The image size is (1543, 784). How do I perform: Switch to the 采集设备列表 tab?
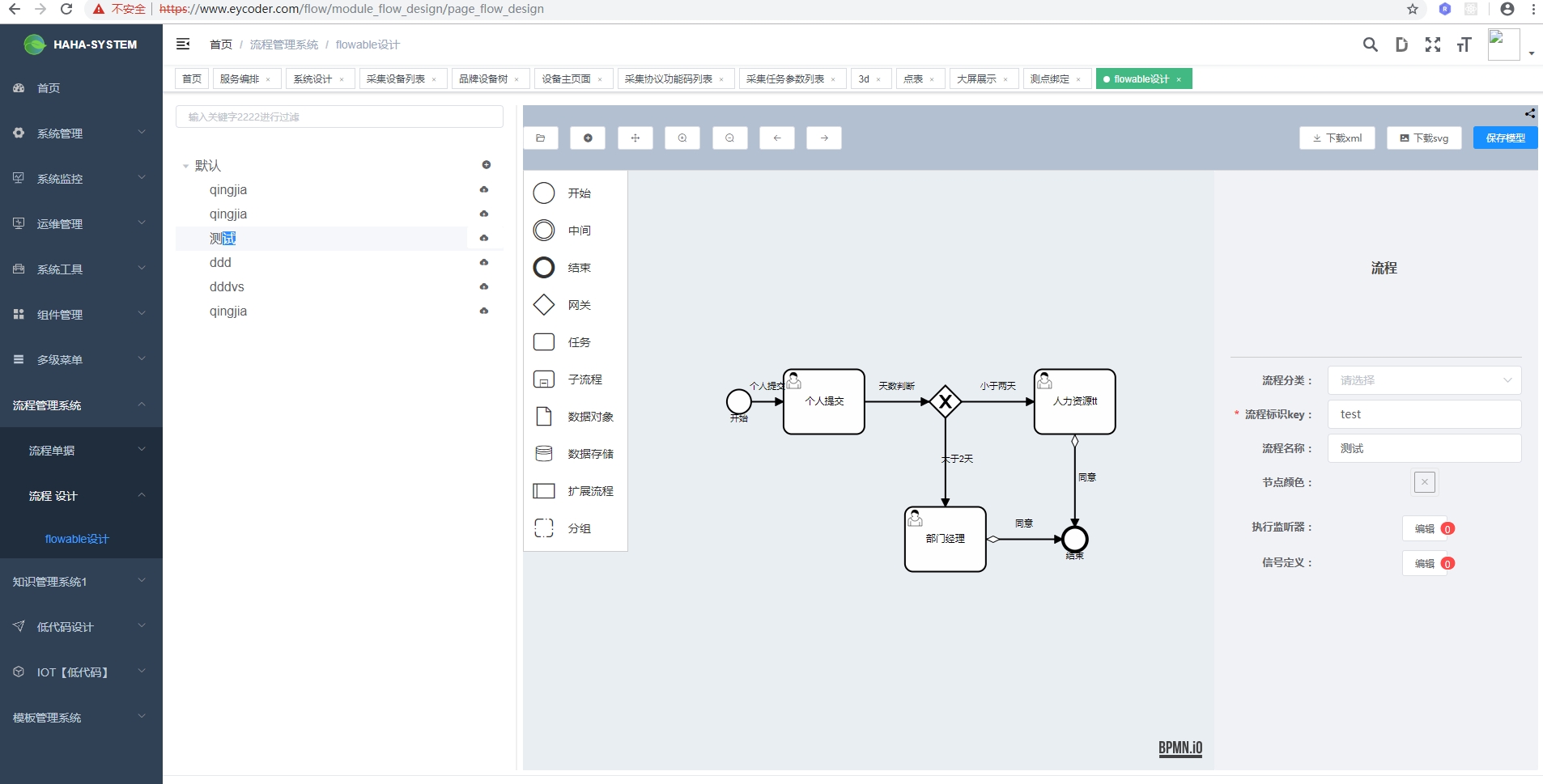pyautogui.click(x=402, y=78)
